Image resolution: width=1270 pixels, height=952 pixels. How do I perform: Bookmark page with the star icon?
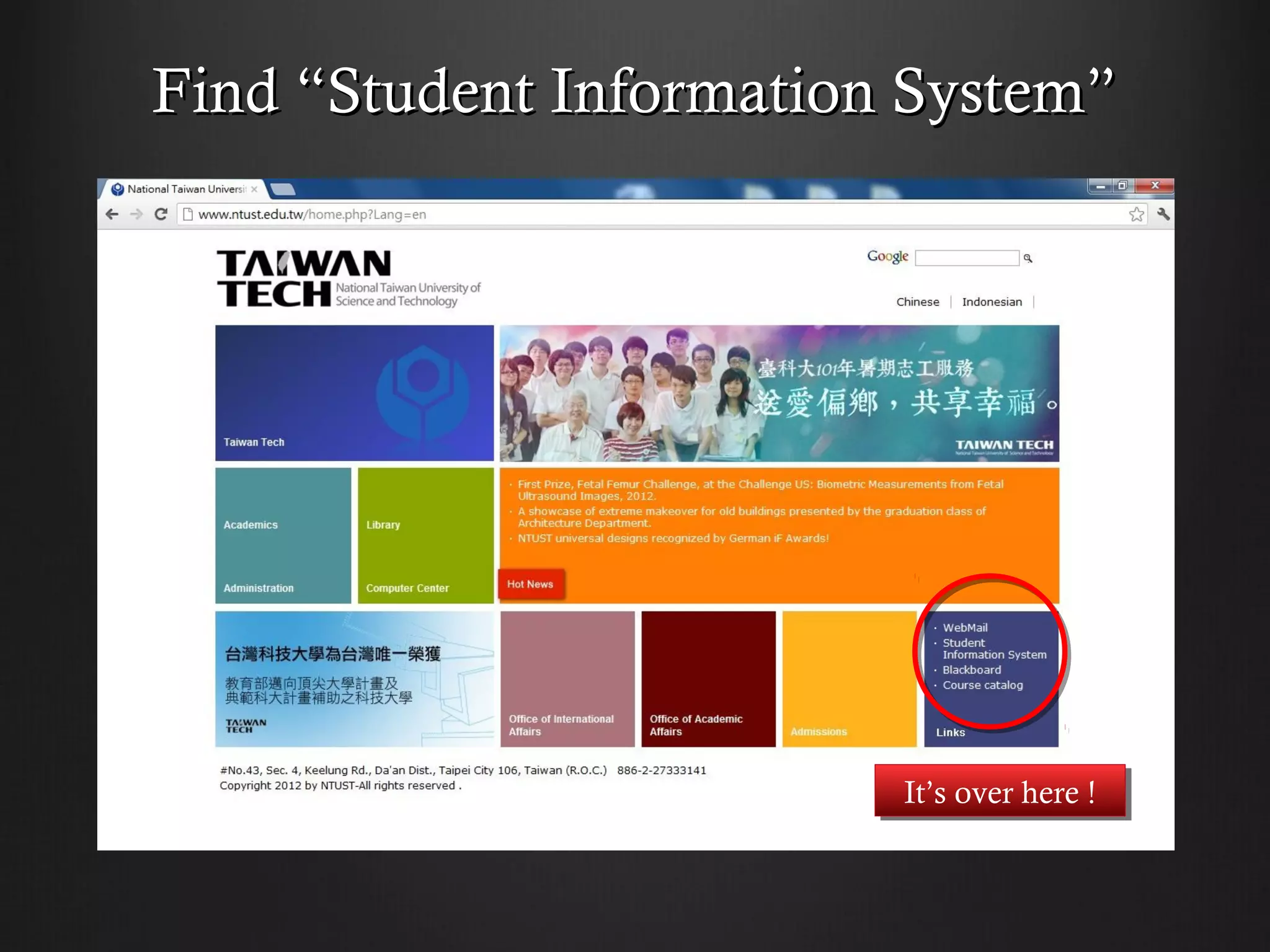1136,214
